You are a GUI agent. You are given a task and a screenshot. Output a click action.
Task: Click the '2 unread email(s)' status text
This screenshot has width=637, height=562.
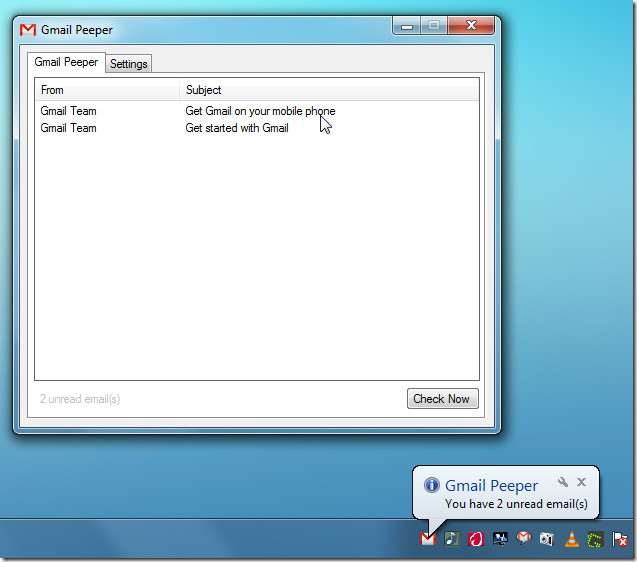coord(80,399)
